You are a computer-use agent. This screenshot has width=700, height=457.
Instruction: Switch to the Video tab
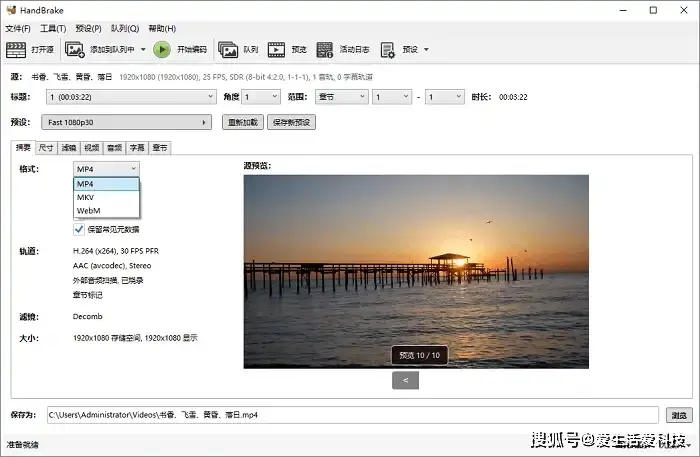point(92,148)
